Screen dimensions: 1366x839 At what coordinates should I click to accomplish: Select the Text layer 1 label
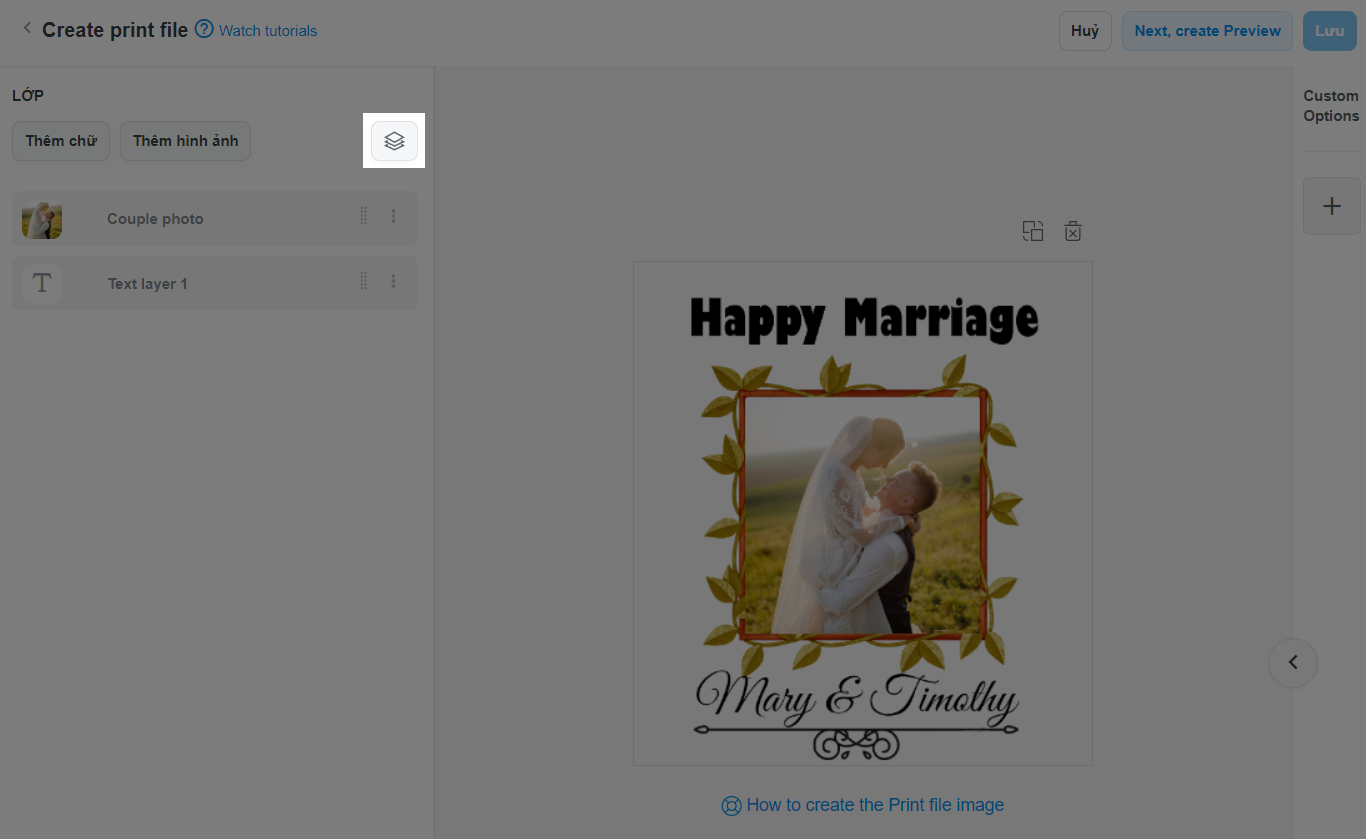(147, 284)
